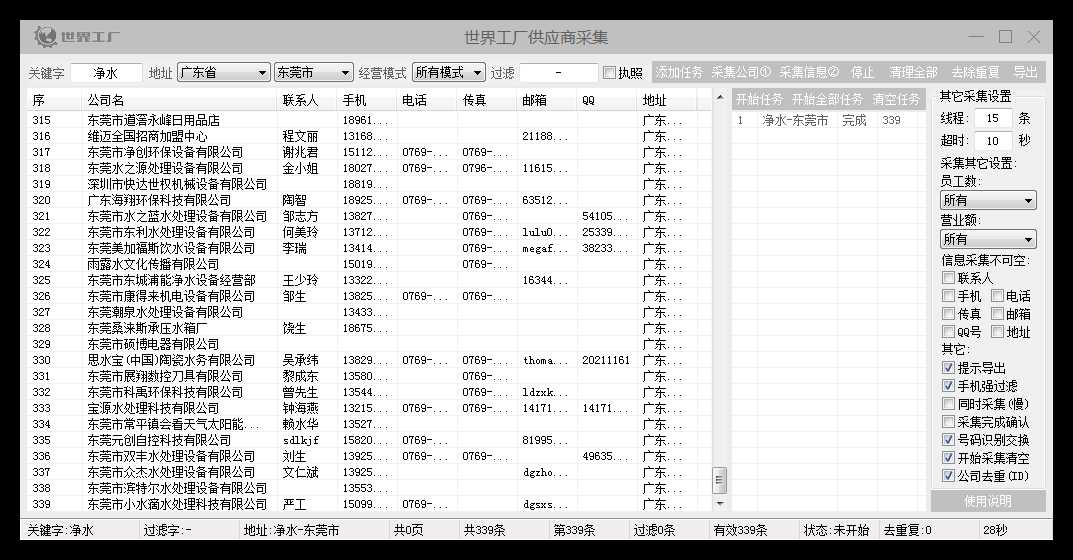Viewport: 1073px width, 560px height.
Task: Click the table scrollbar down arrow
Action: click(719, 504)
